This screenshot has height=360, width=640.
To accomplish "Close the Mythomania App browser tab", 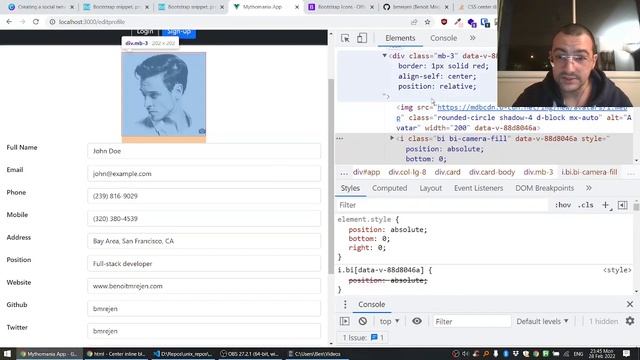I will click(x=297, y=7).
